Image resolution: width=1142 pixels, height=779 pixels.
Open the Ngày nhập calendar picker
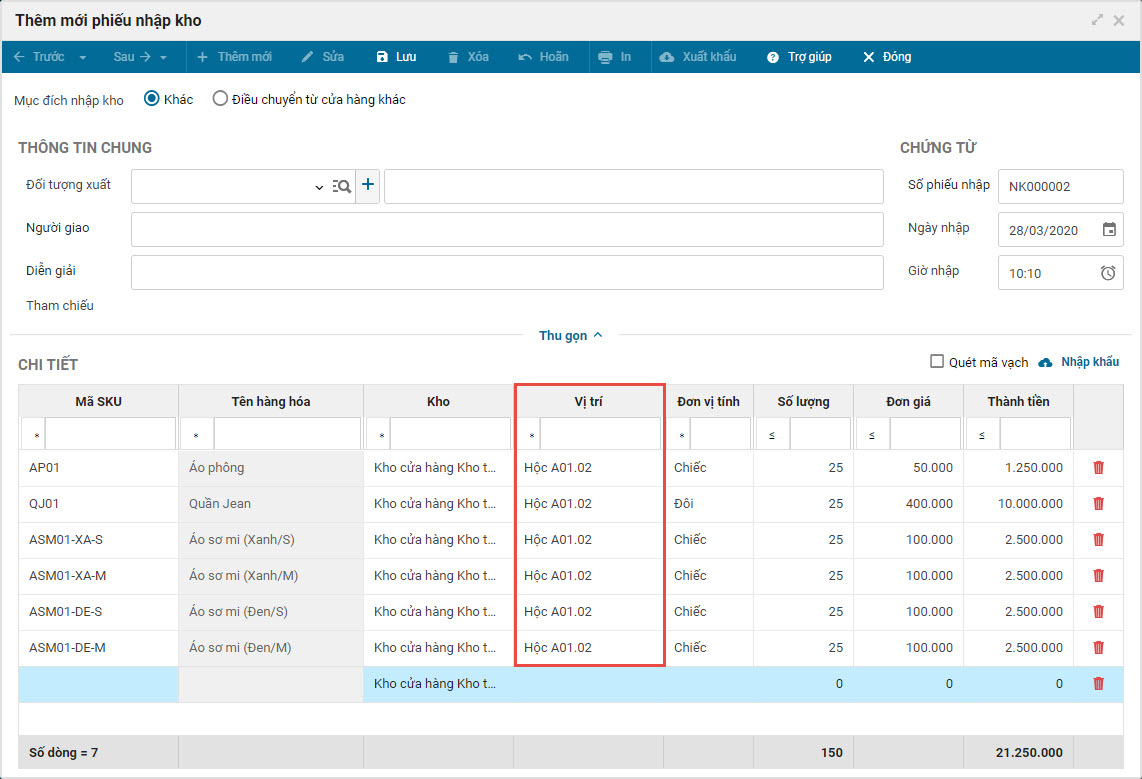tap(1109, 229)
